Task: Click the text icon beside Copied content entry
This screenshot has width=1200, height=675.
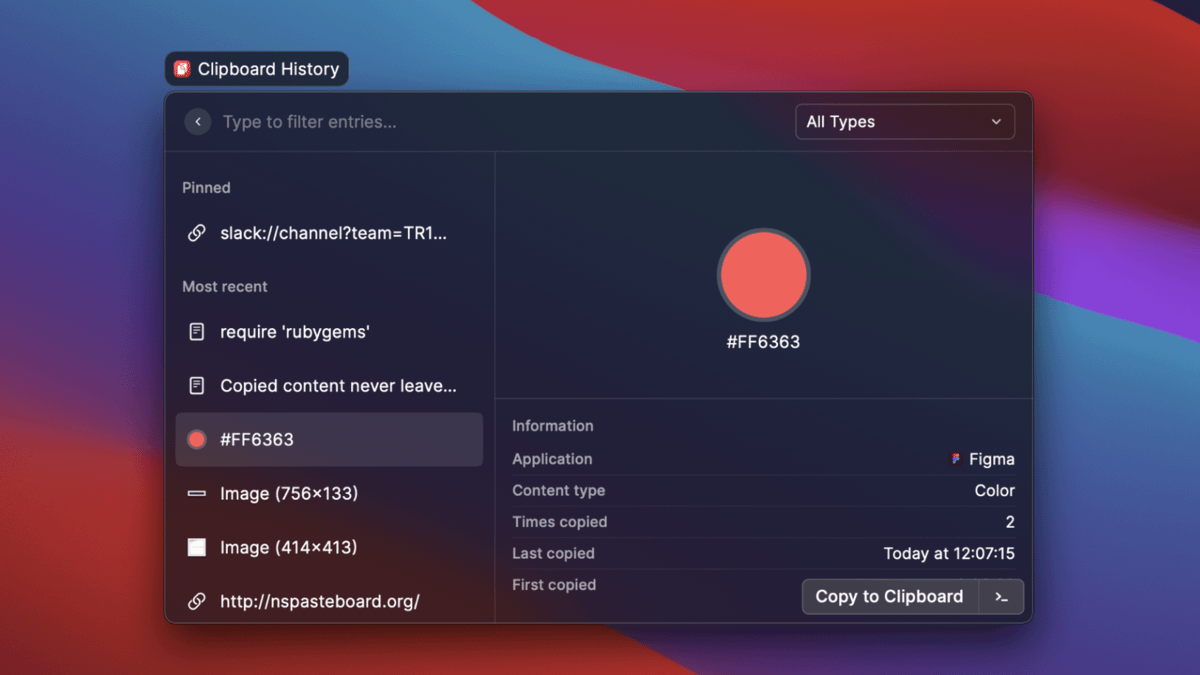Action: (x=197, y=386)
